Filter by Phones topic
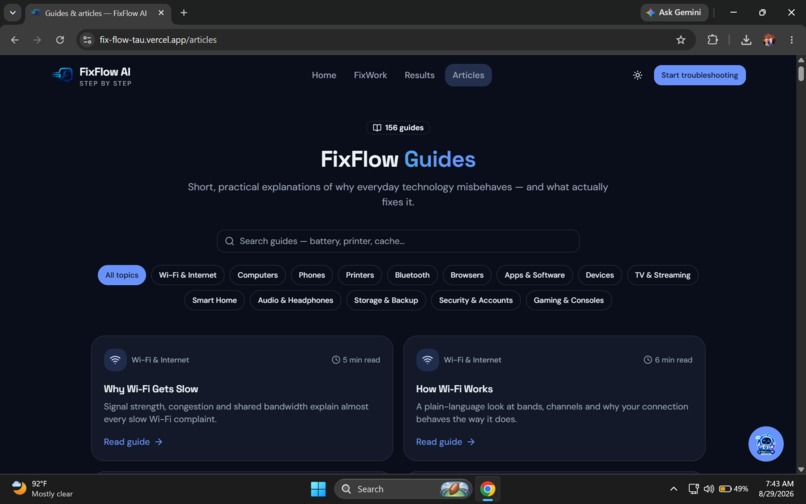 click(312, 275)
